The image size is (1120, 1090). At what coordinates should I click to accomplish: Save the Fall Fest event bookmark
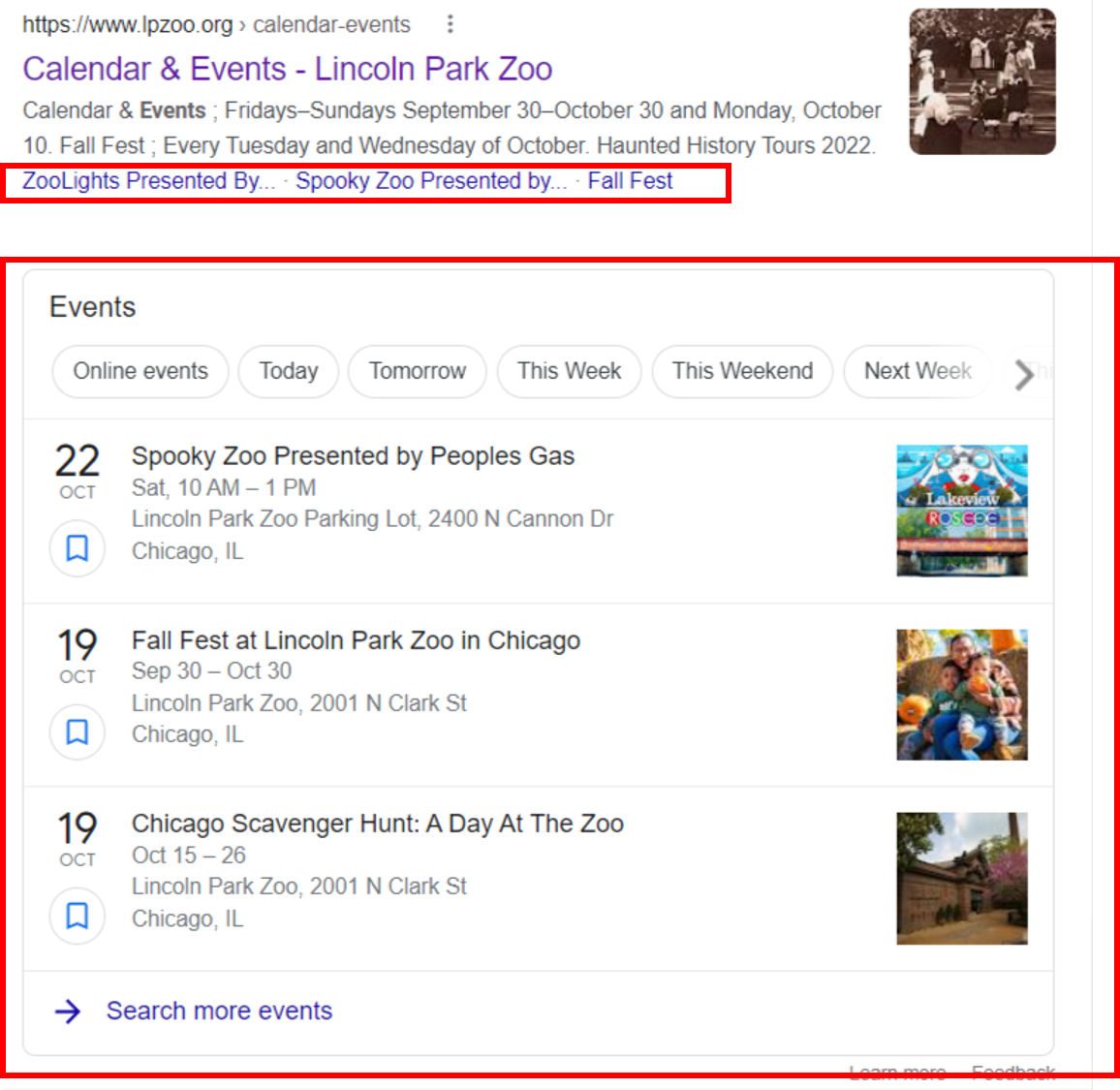coord(78,732)
